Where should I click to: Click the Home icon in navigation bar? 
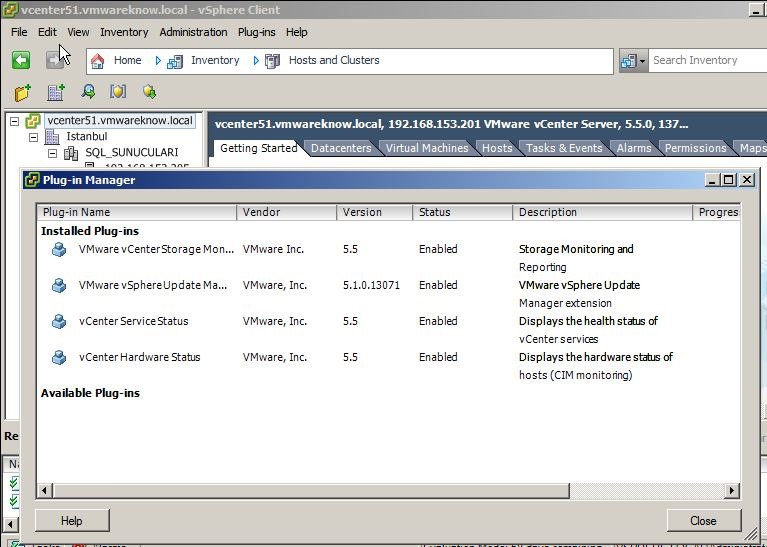[x=97, y=61]
